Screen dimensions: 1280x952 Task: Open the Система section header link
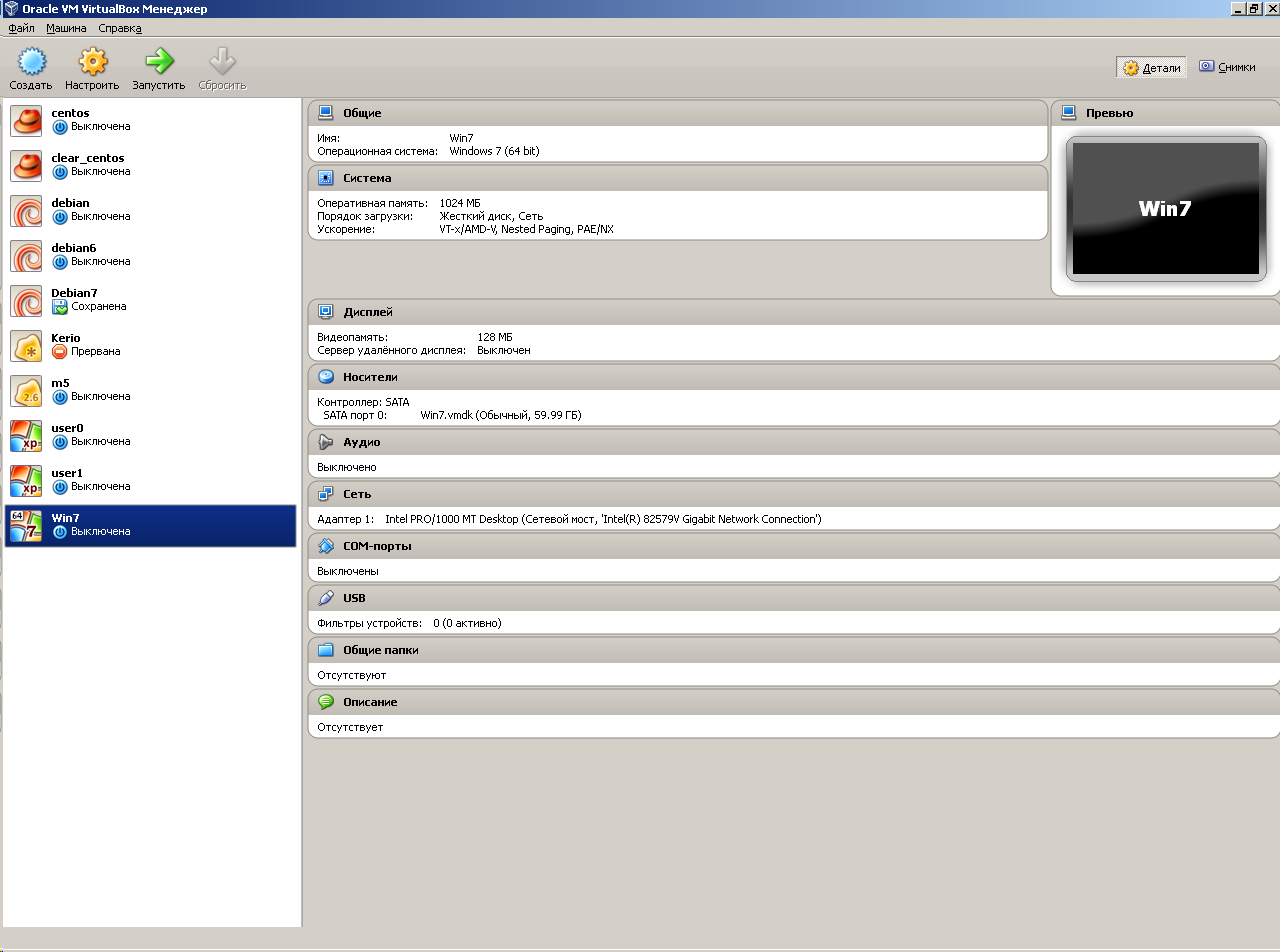[x=366, y=178]
